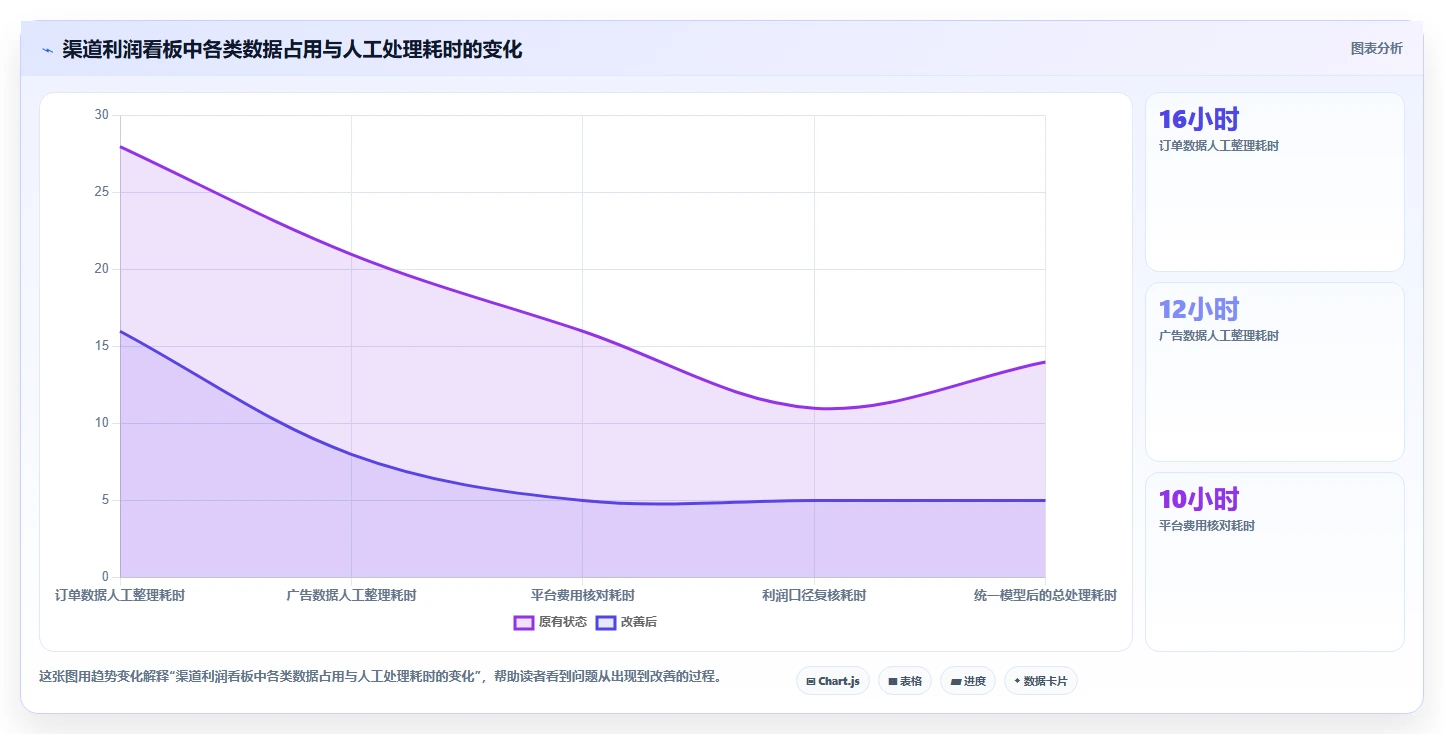Click the 改善后 line start at 16

click(120, 331)
